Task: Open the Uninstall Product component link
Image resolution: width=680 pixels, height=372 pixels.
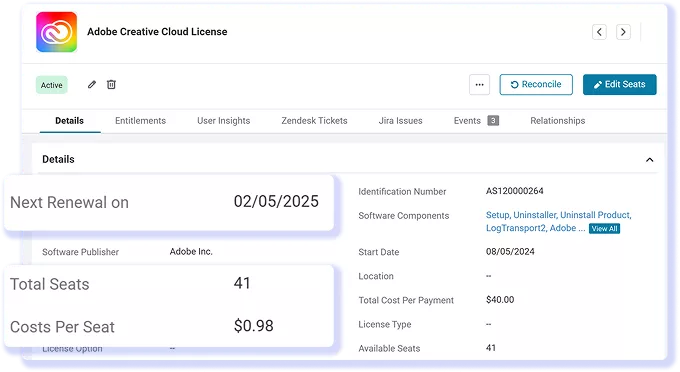Action: [595, 215]
